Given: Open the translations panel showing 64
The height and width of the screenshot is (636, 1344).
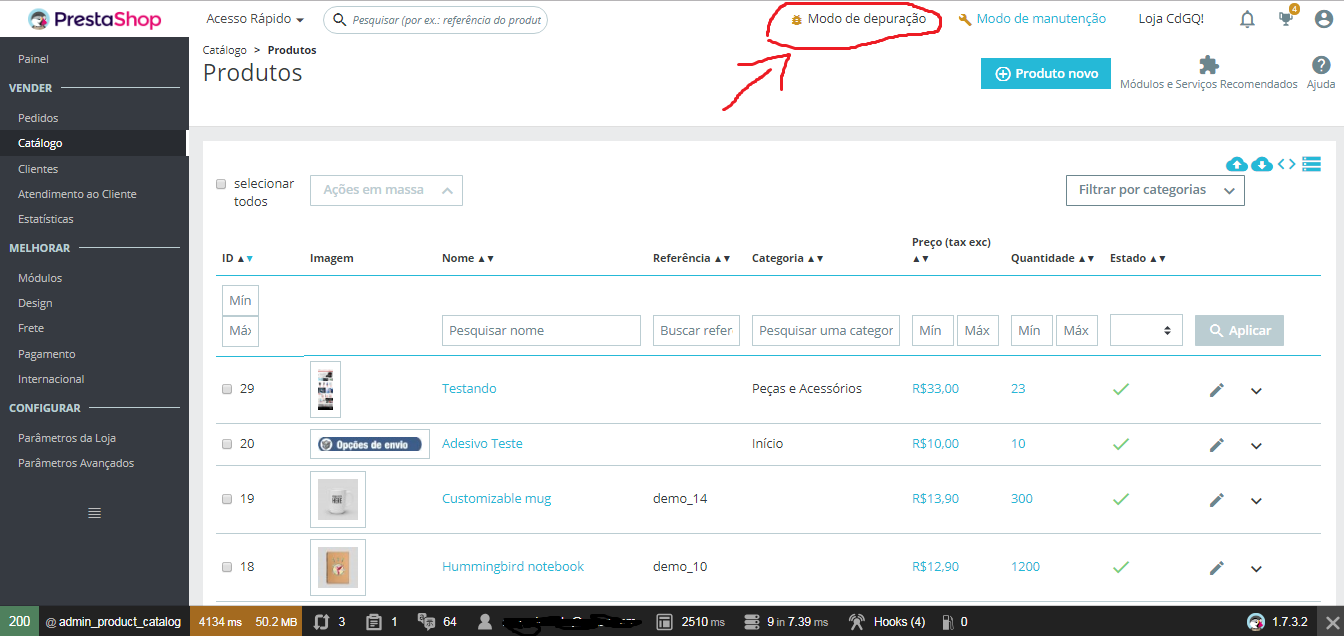Looking at the screenshot, I should point(437,621).
